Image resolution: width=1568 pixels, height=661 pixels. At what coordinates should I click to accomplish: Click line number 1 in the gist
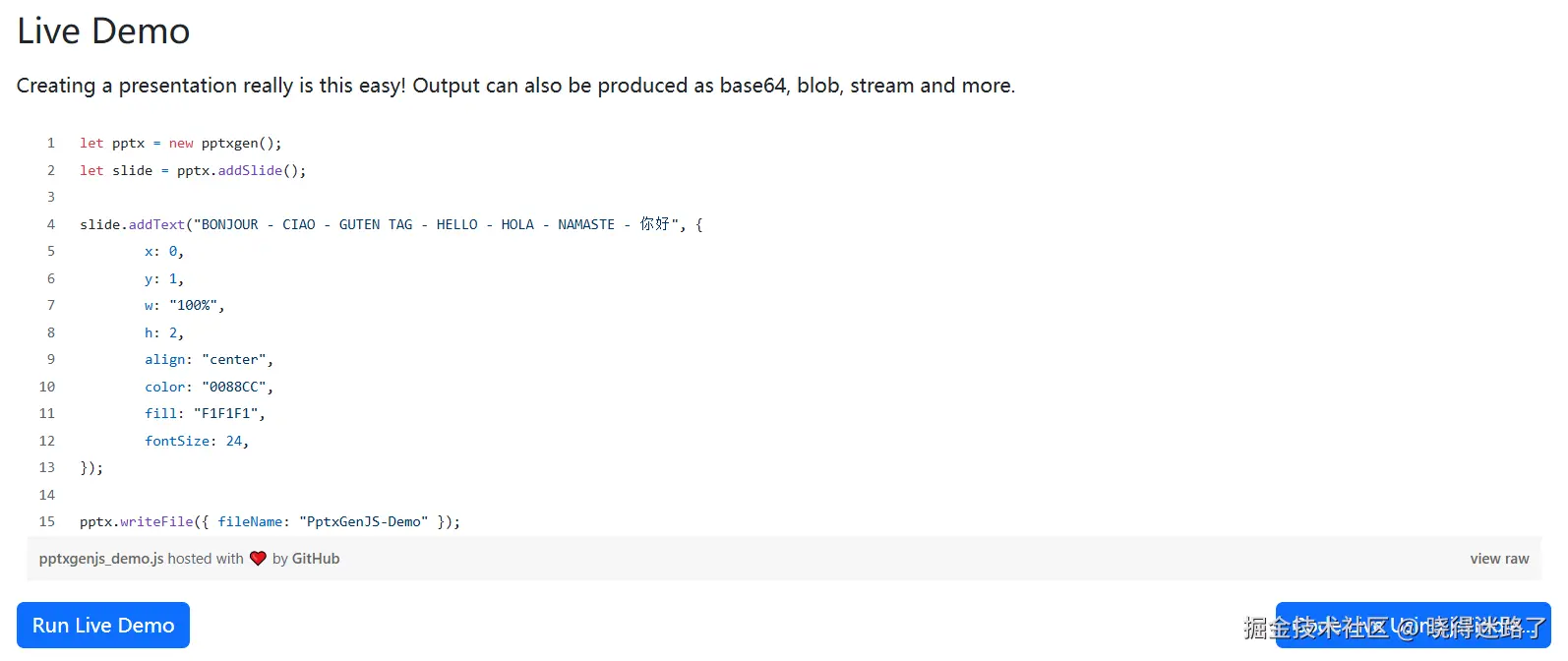(50, 143)
